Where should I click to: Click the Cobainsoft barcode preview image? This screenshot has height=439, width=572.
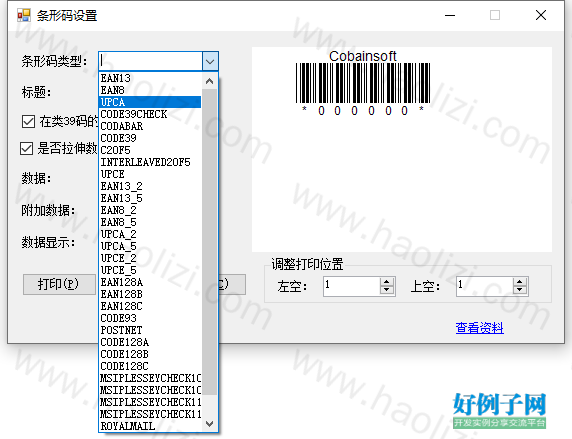tap(363, 82)
